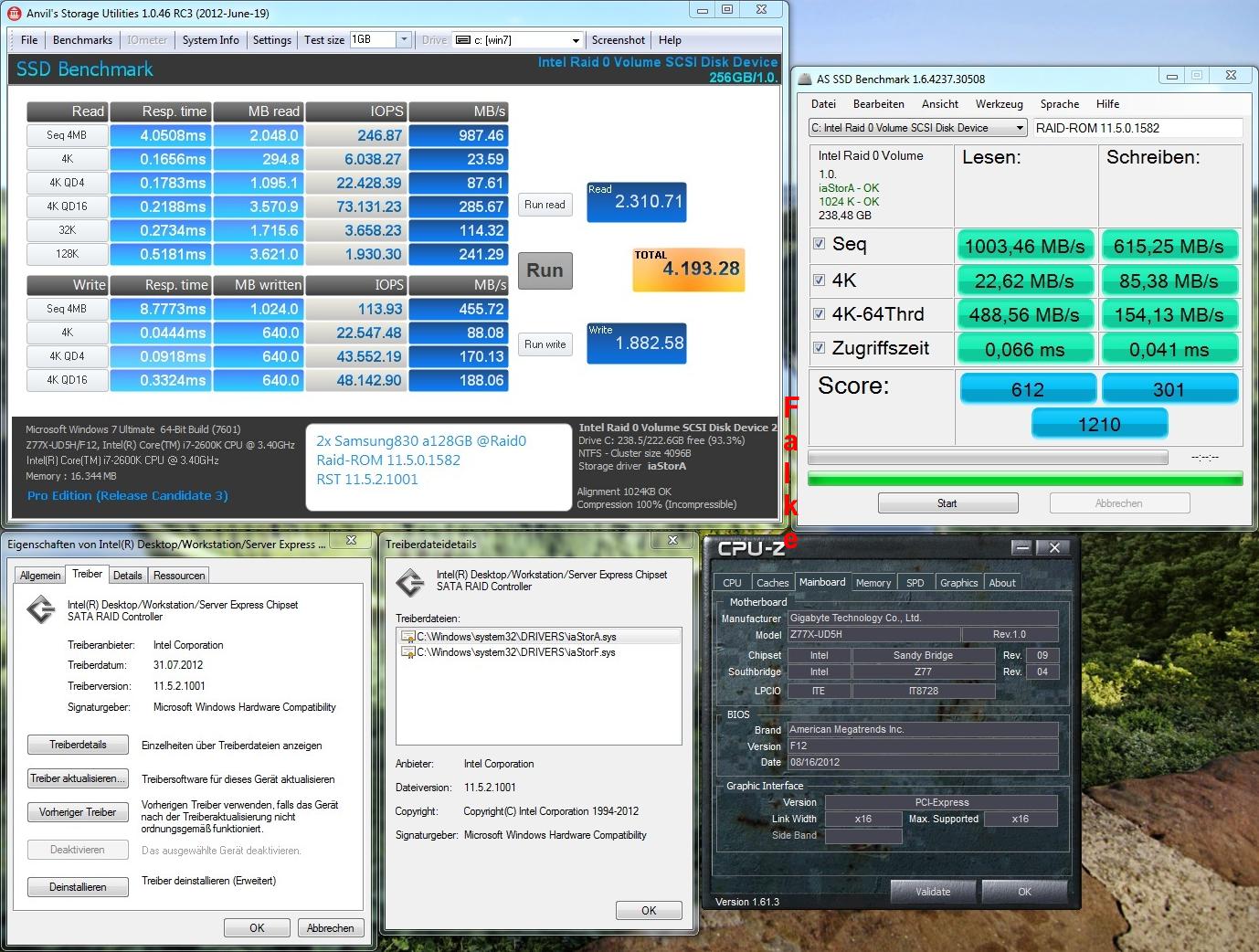Screen dimensions: 1259x952
Task: Click the gray AS SSD progress bar
Action: 988,457
